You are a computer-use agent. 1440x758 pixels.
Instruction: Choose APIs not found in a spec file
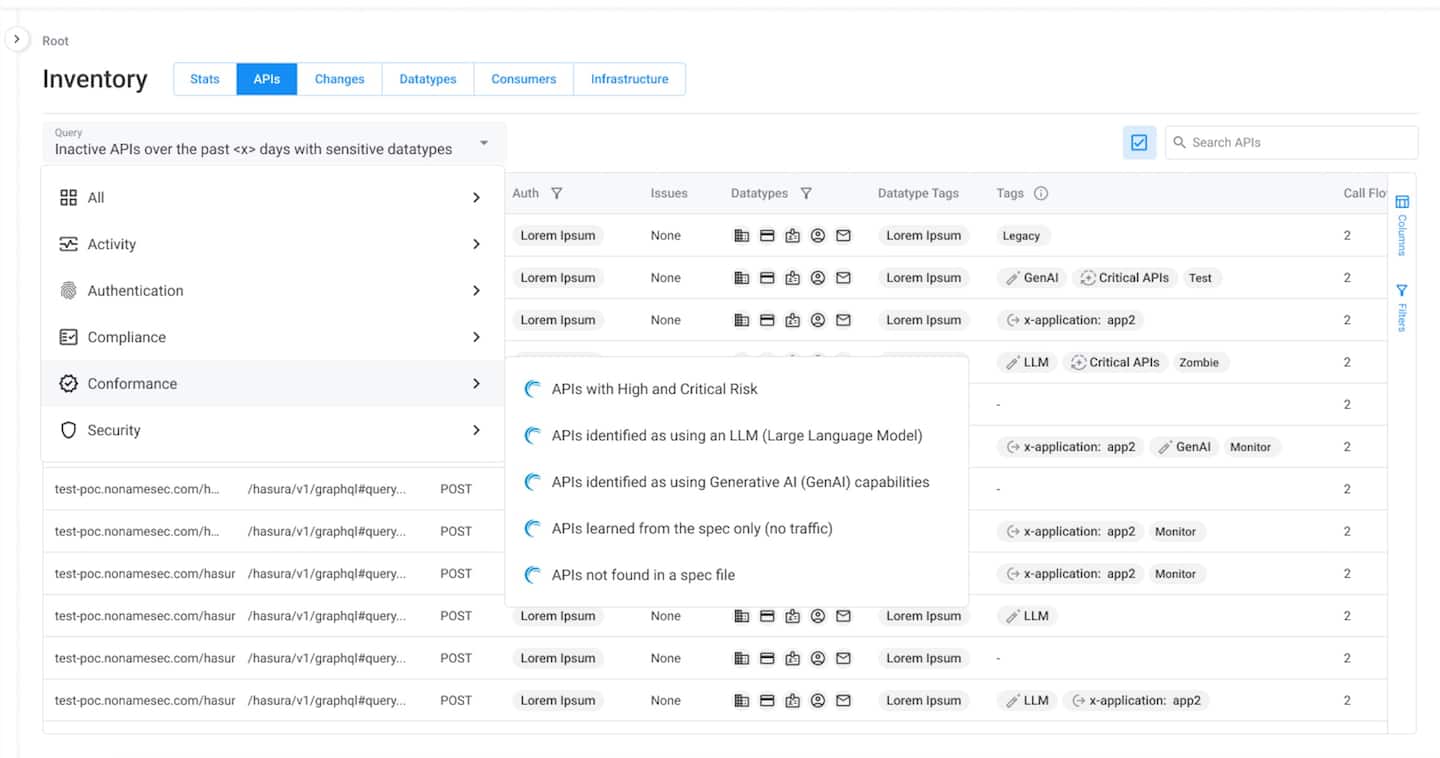point(643,575)
